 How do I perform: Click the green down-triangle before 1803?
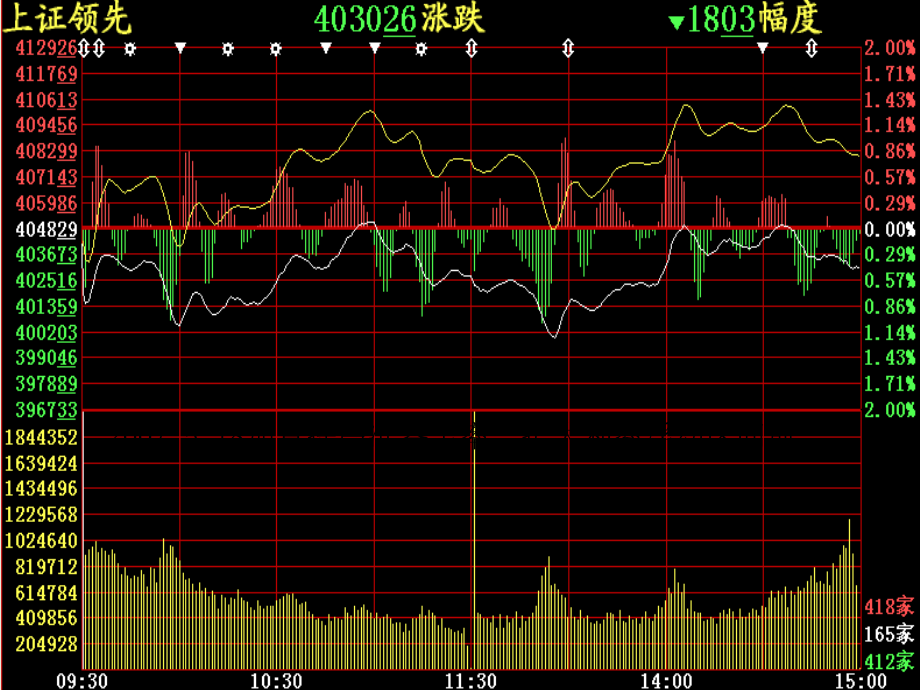pyautogui.click(x=676, y=23)
